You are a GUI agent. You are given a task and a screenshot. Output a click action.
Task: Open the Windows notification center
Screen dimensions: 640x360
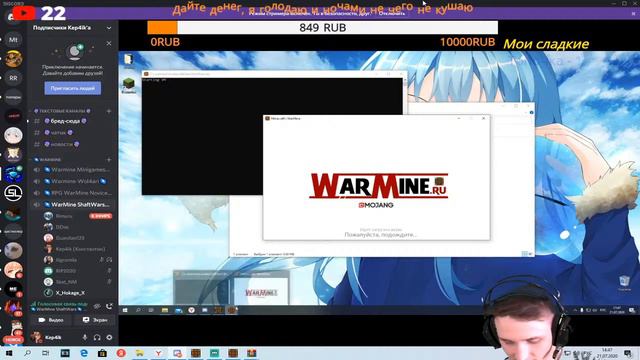coord(628,353)
